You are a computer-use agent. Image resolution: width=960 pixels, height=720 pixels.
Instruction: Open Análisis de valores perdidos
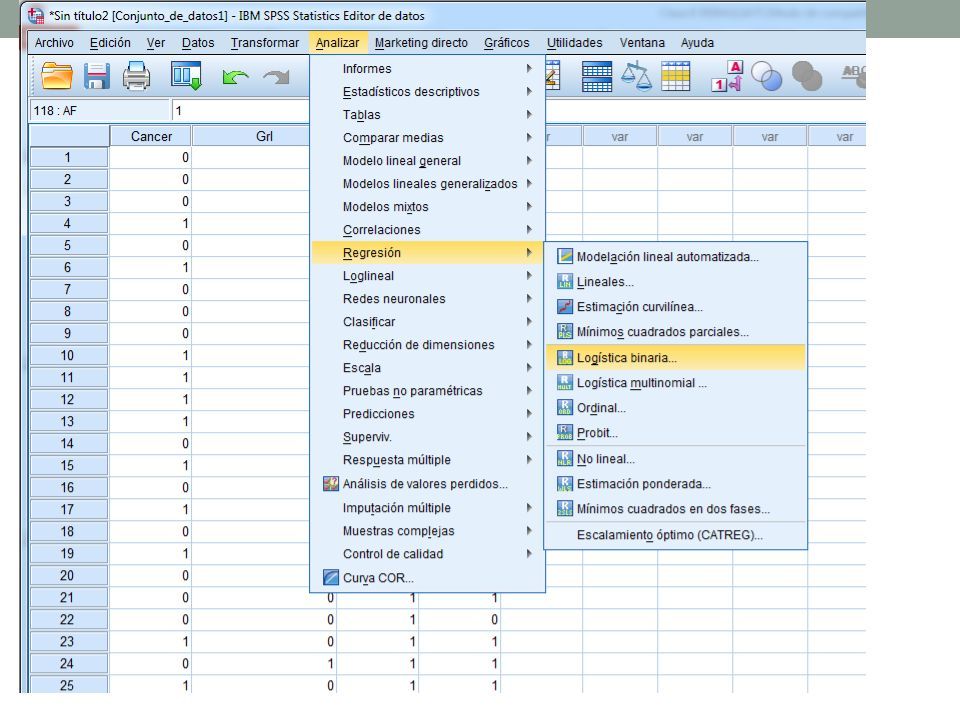click(427, 484)
